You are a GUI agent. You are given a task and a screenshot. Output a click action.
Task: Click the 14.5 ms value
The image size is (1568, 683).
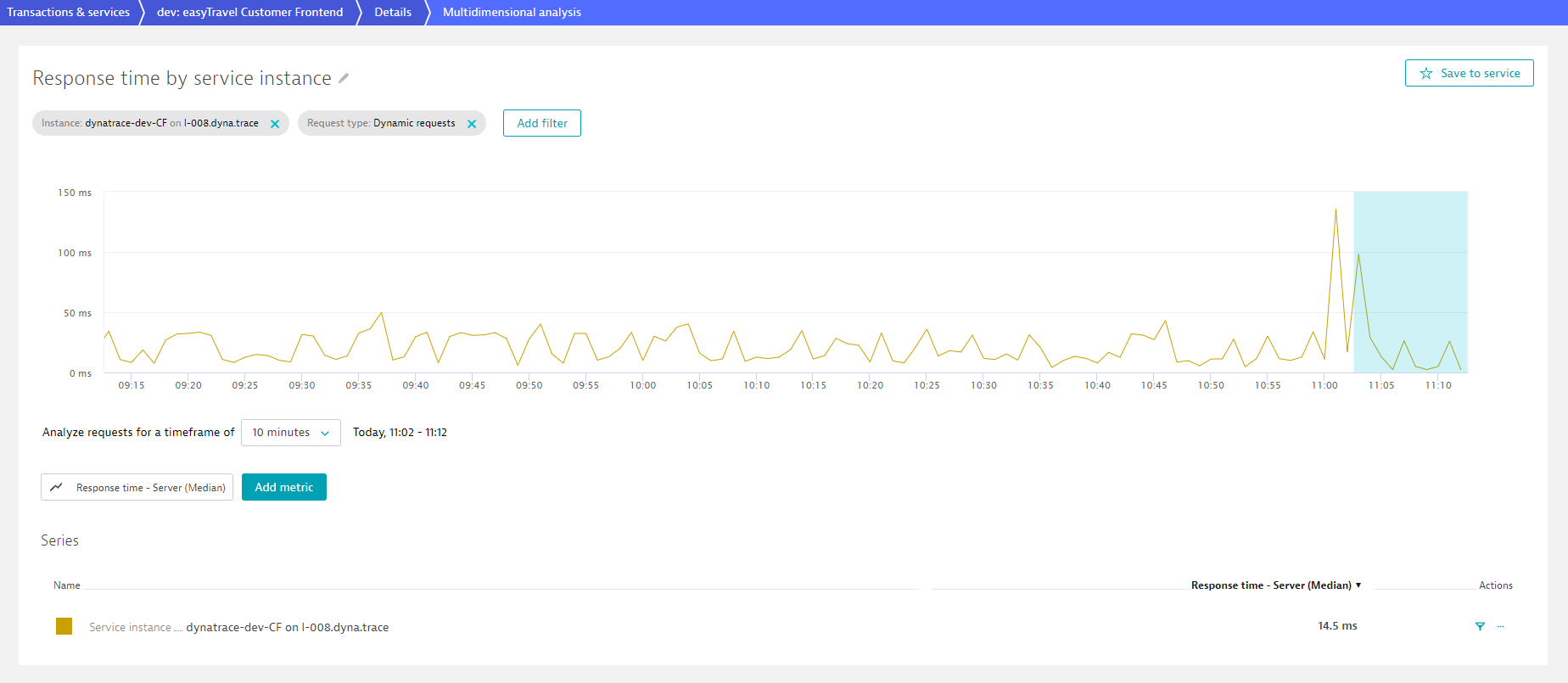pyautogui.click(x=1337, y=626)
